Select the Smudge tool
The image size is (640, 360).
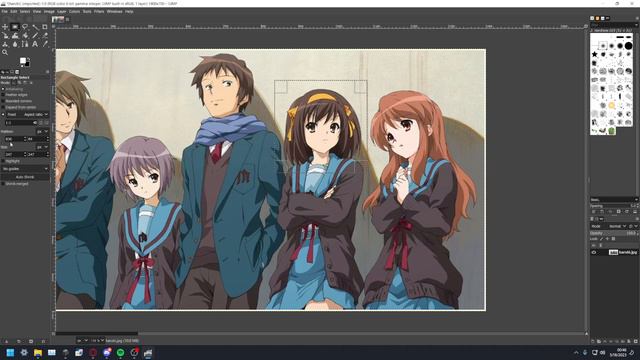point(15,44)
